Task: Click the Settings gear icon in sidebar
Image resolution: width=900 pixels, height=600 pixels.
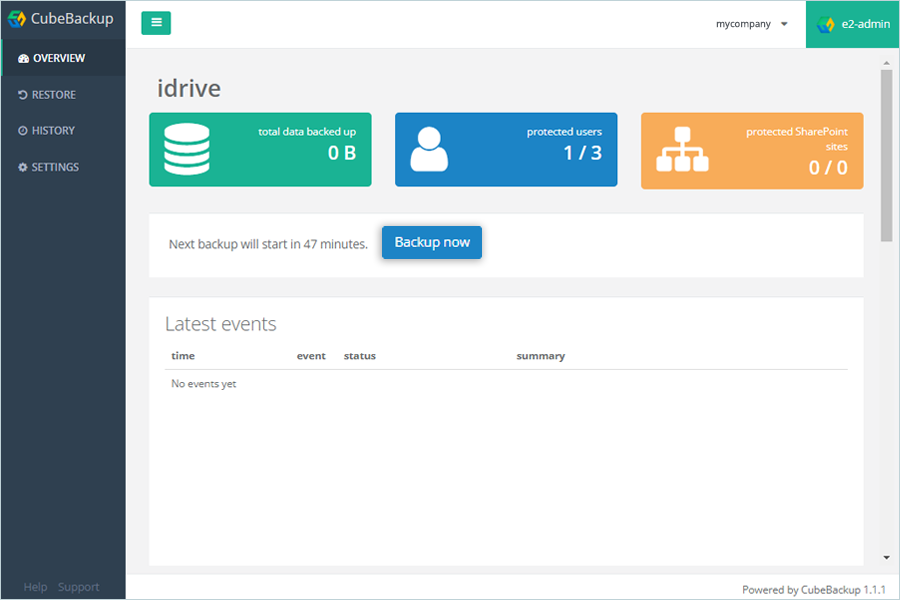Action: [x=23, y=168]
